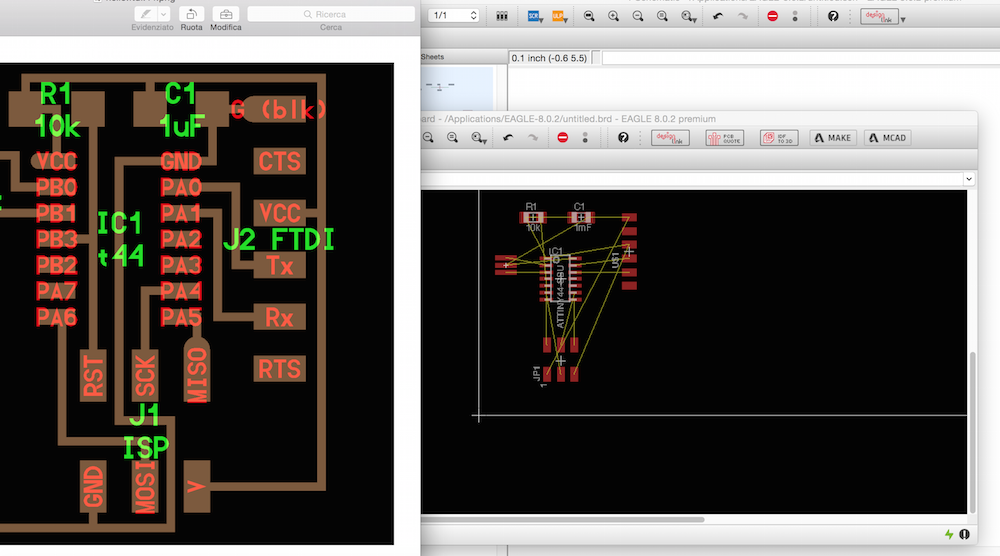Open the ULP icon in schematic window
1000x556 pixels.
(559, 16)
